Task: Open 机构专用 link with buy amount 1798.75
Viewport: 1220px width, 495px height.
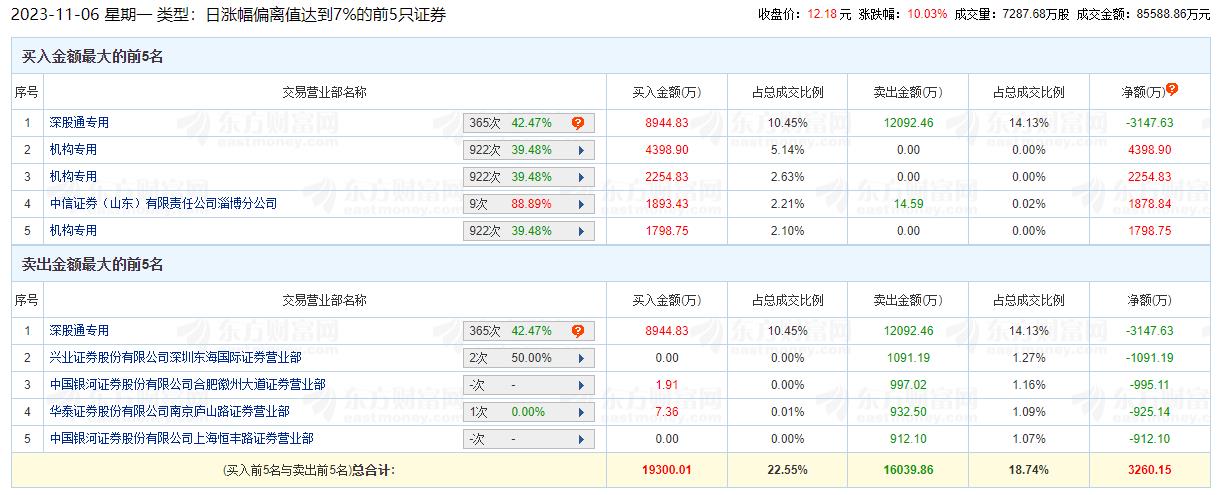Action: click(x=73, y=231)
